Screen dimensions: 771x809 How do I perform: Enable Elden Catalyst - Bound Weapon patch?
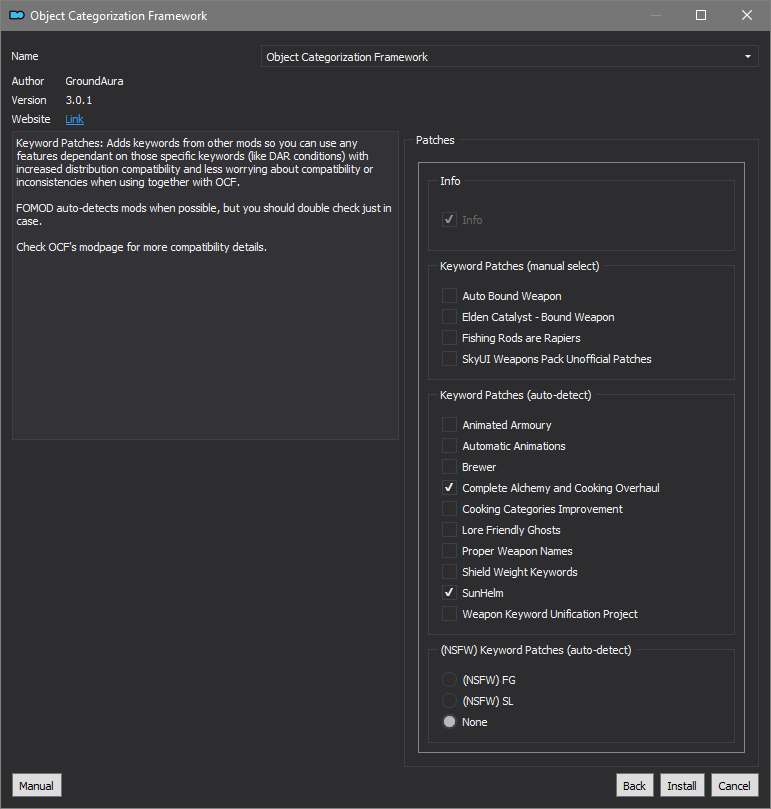449,317
